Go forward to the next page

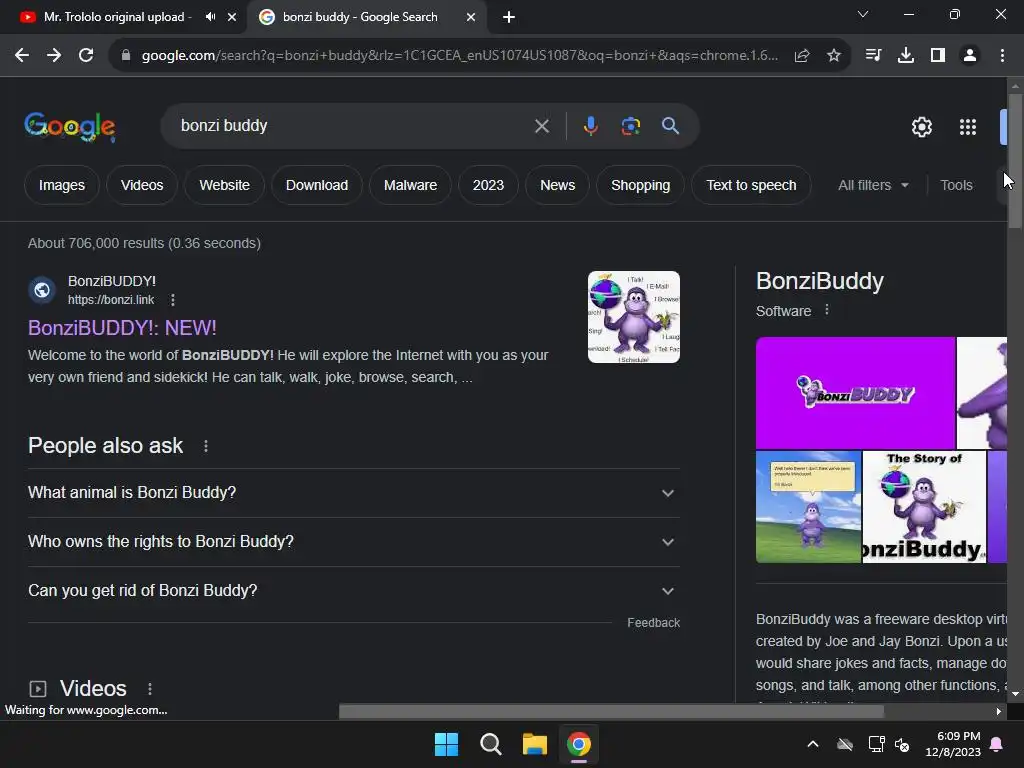54,56
